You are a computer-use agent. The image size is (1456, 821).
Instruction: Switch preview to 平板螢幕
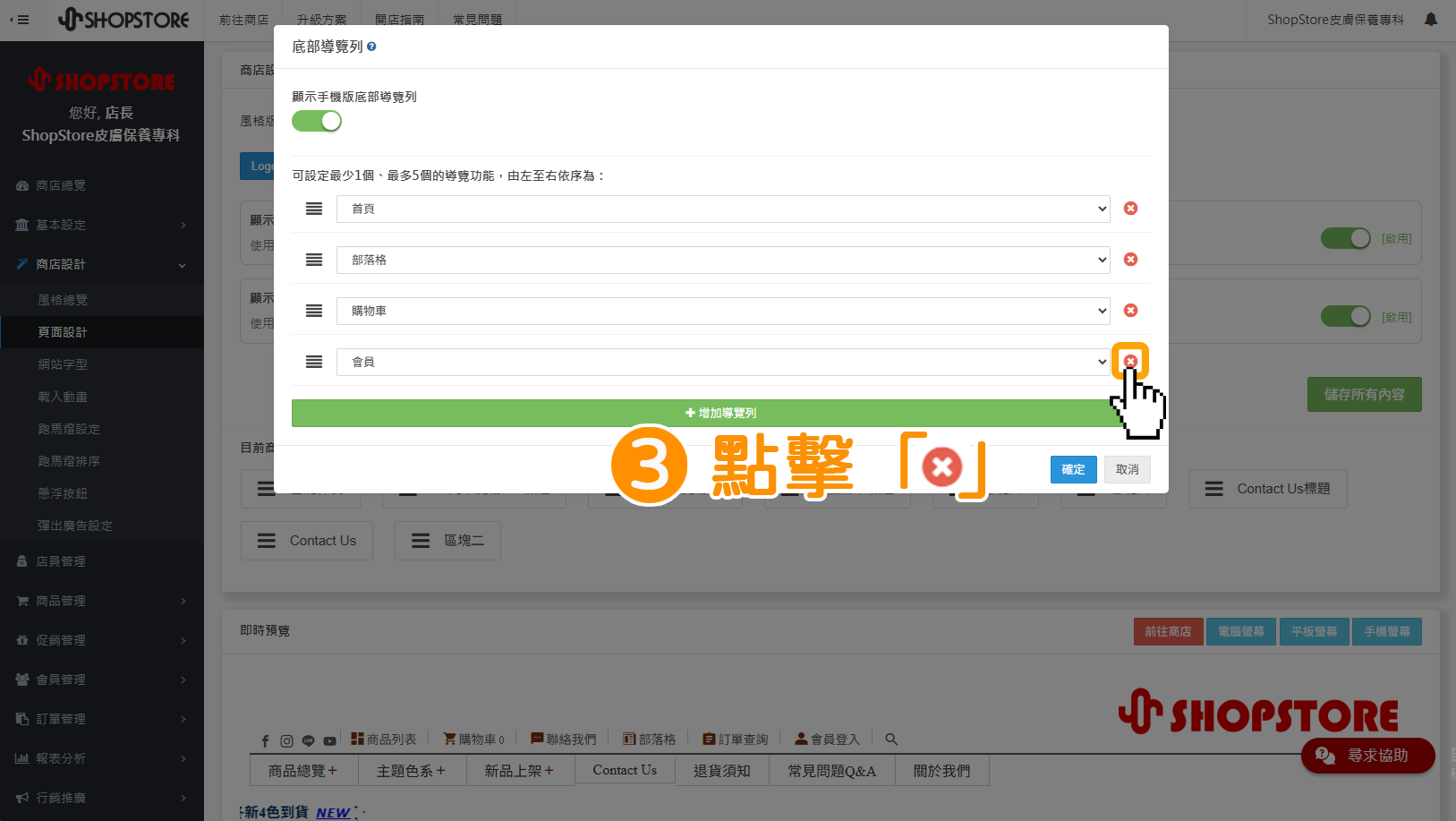[1314, 631]
